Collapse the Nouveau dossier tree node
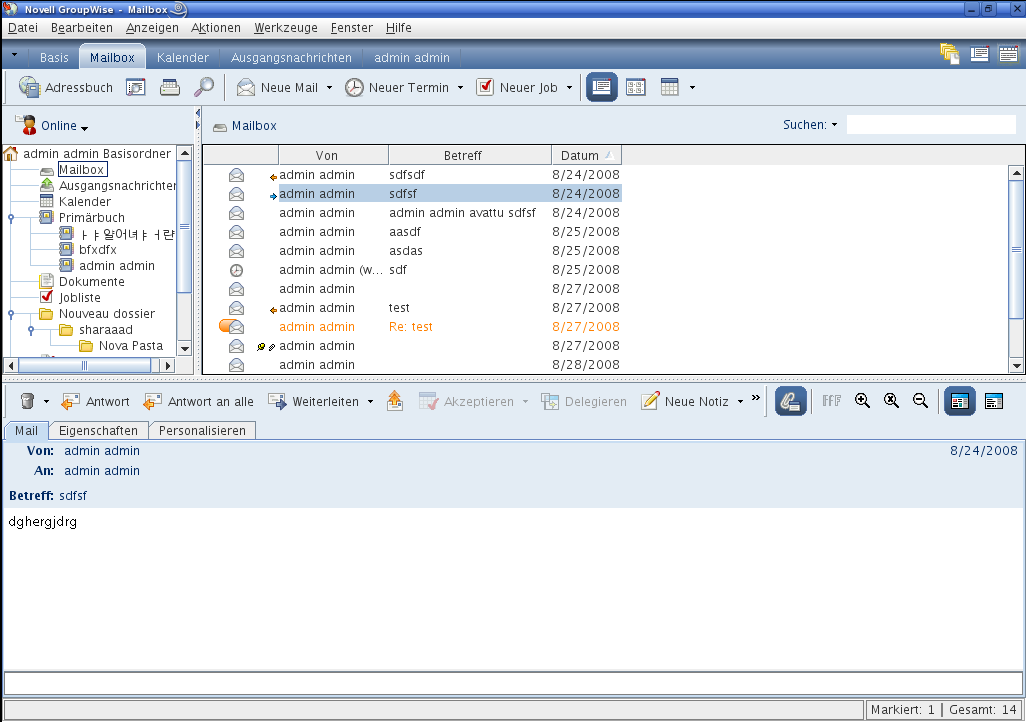Image resolution: width=1026 pixels, height=722 pixels. pos(10,314)
